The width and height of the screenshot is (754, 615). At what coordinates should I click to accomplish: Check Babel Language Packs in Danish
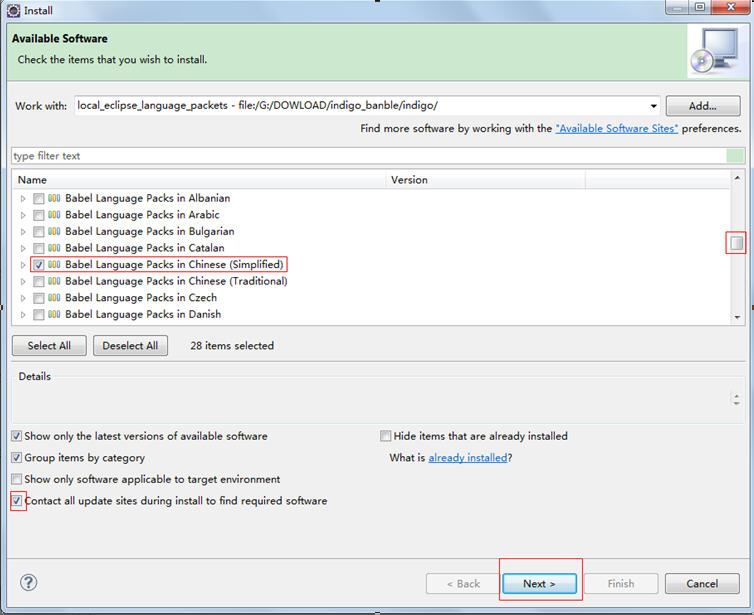[38, 314]
